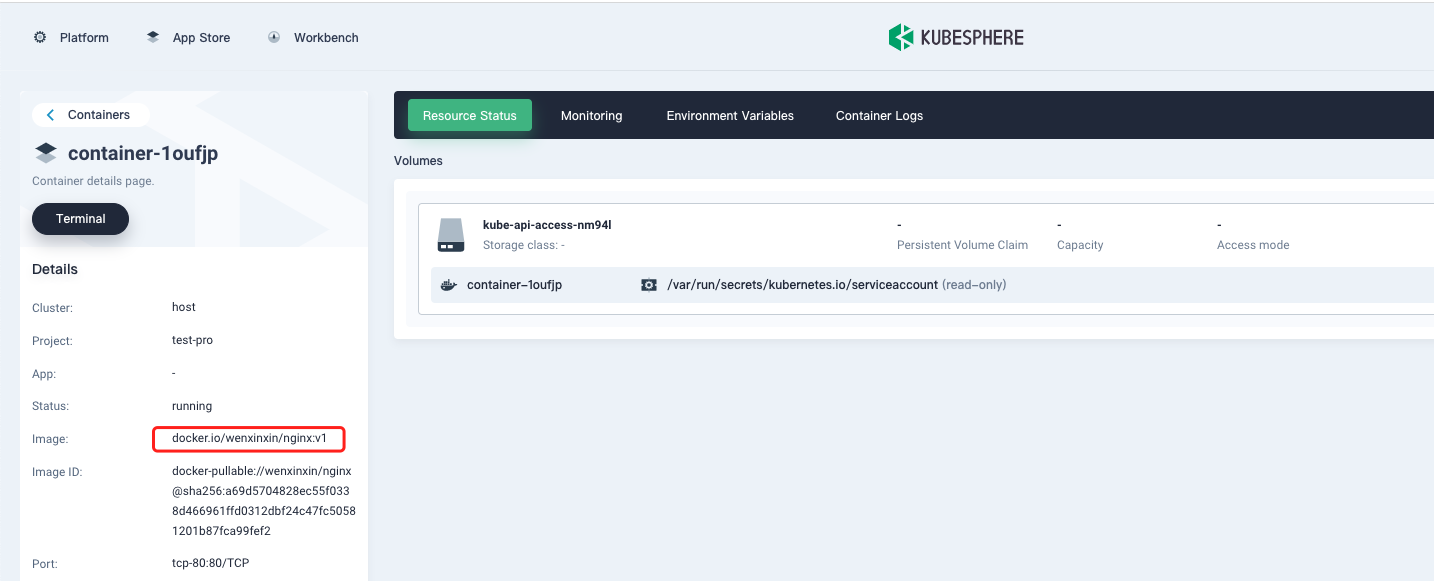View the Container Logs tab
Viewport: 1434px width, 581px height.
click(879, 115)
